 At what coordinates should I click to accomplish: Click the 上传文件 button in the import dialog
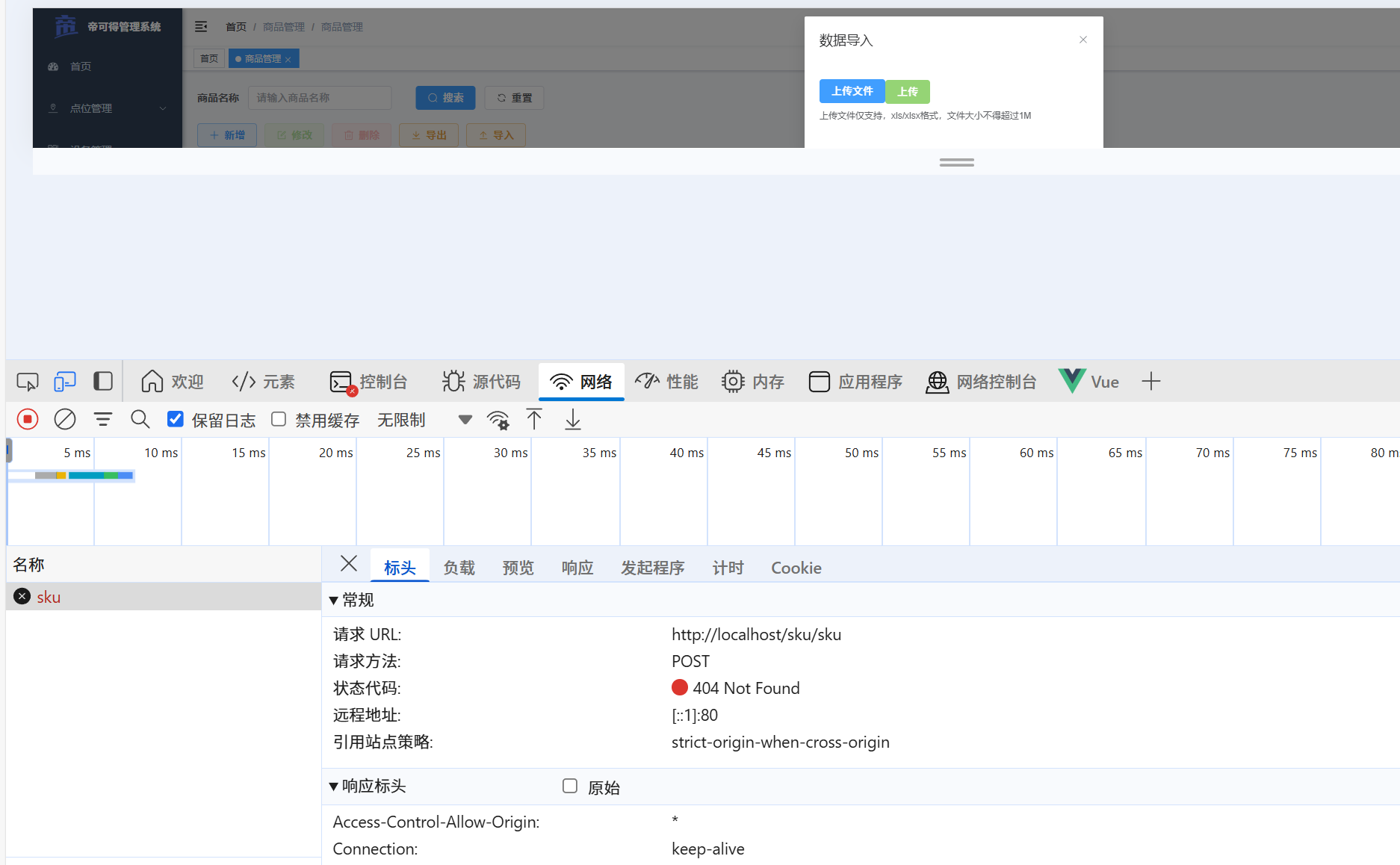852,91
